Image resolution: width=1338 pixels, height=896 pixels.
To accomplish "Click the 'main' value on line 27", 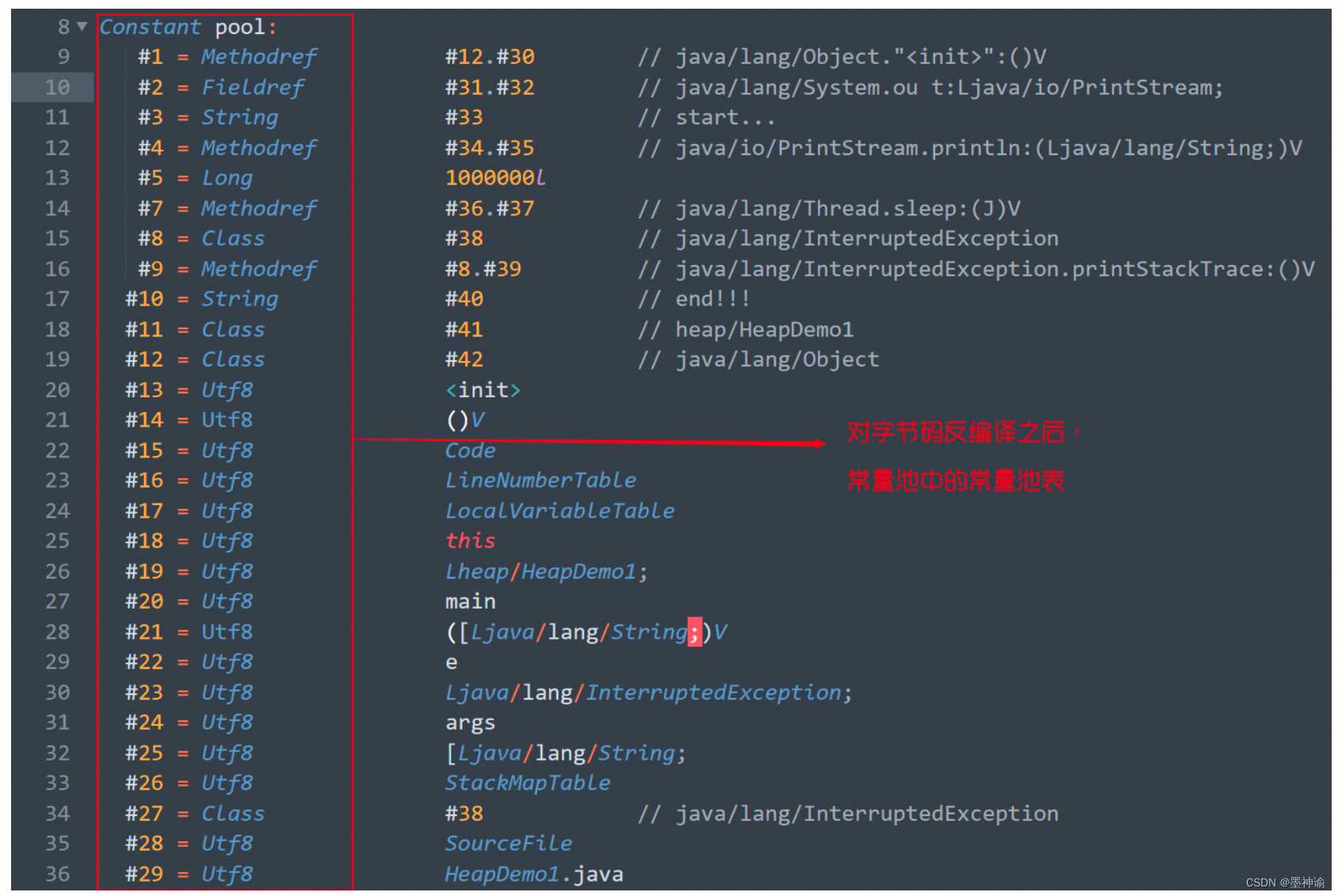I will pyautogui.click(x=470, y=602).
